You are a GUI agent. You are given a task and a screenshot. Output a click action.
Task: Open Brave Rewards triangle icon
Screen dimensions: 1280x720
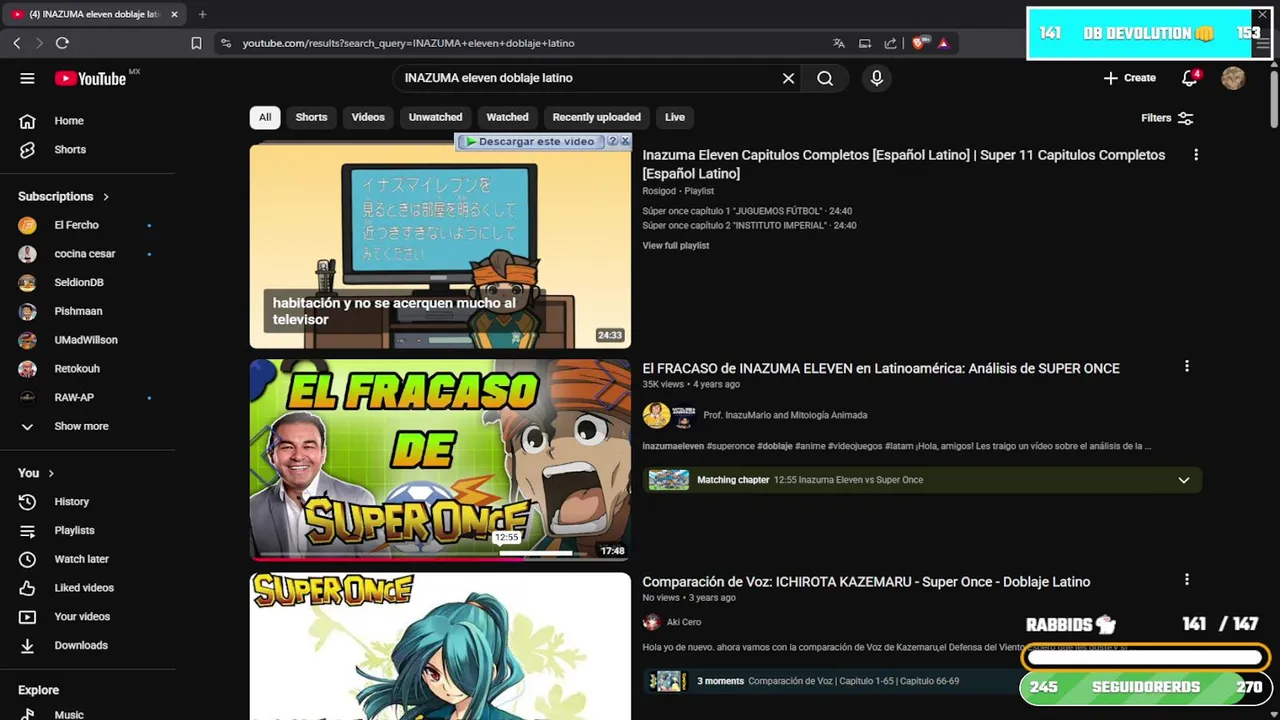click(x=943, y=43)
